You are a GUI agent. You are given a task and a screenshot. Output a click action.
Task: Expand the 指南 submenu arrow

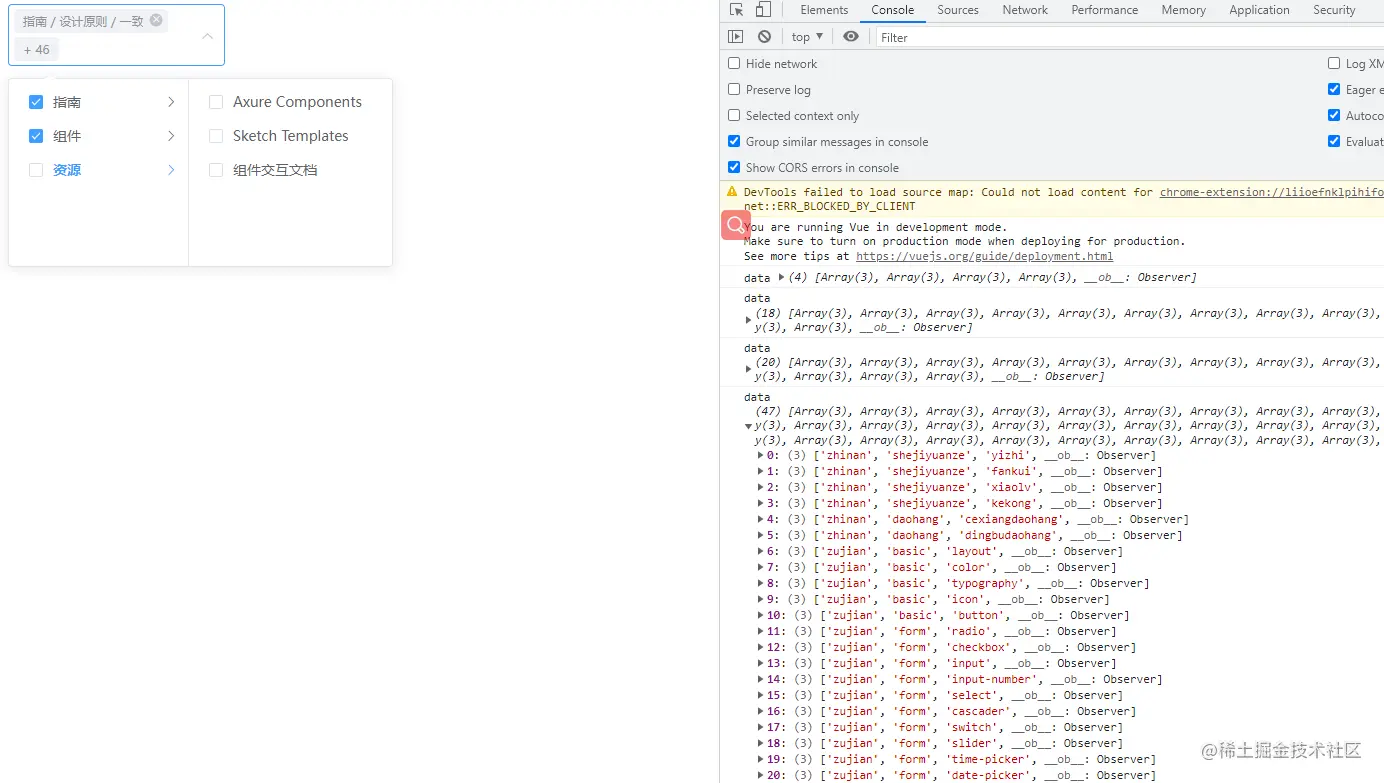[171, 102]
